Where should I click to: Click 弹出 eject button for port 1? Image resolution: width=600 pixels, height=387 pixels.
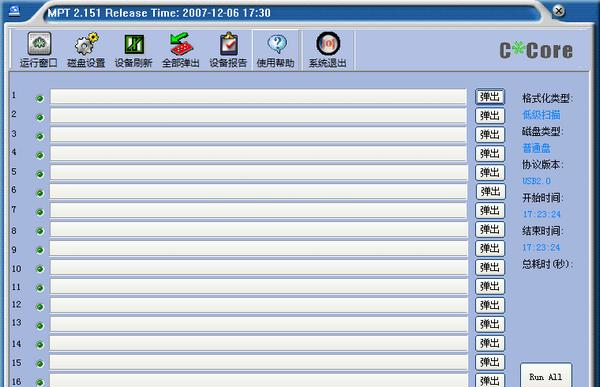pos(490,97)
